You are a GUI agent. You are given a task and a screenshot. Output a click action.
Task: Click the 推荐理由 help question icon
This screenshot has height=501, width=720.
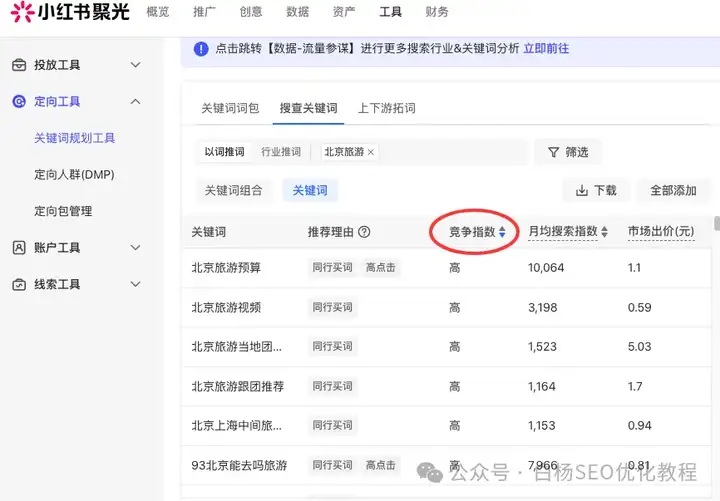pyautogui.click(x=364, y=232)
